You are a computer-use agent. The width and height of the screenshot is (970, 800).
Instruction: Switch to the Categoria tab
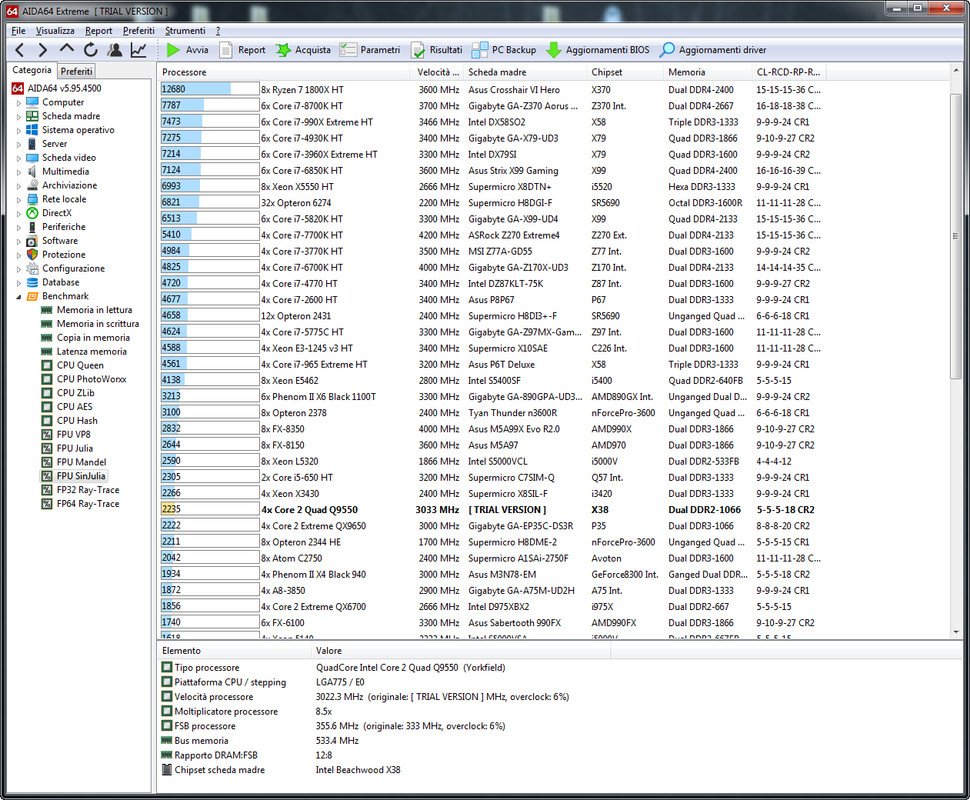32,71
